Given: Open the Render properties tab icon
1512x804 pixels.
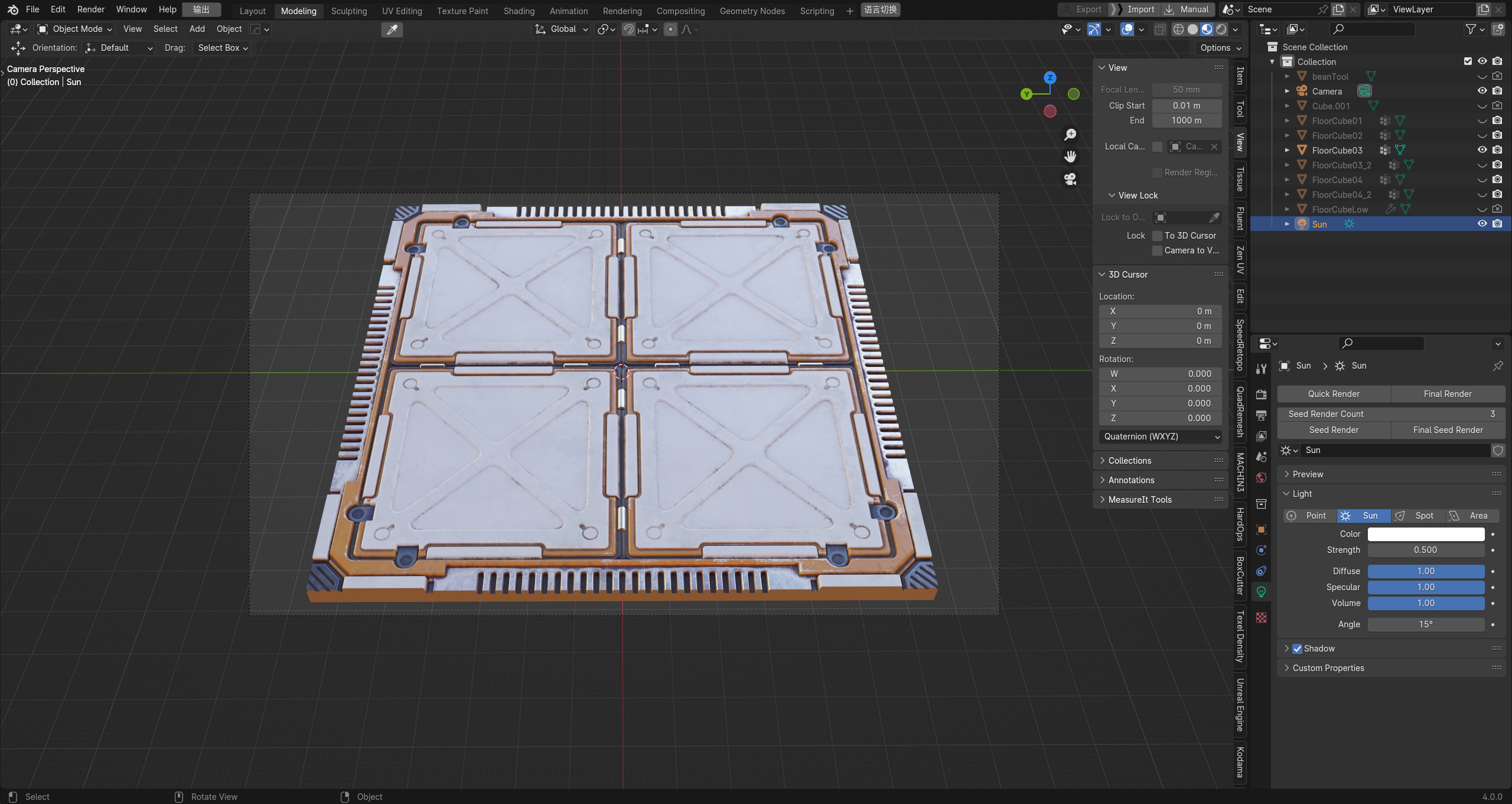Looking at the screenshot, I should point(1261,394).
